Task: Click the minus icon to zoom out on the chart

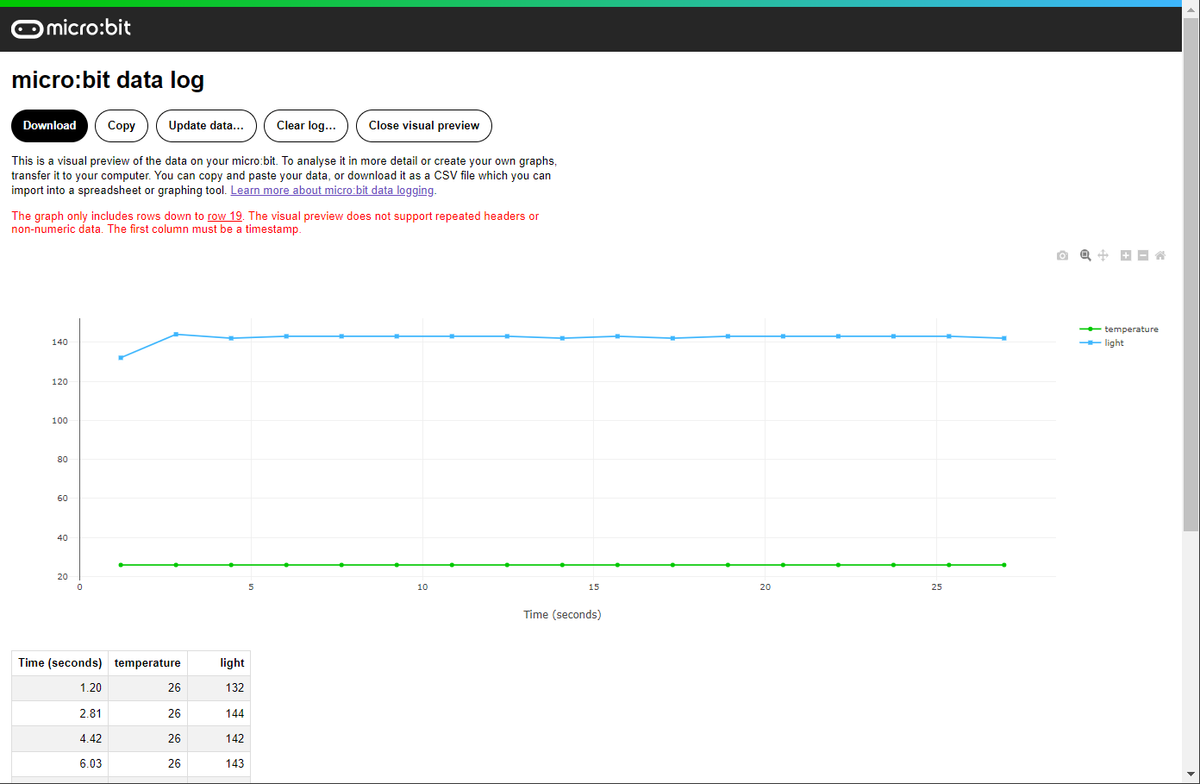Action: click(1142, 256)
